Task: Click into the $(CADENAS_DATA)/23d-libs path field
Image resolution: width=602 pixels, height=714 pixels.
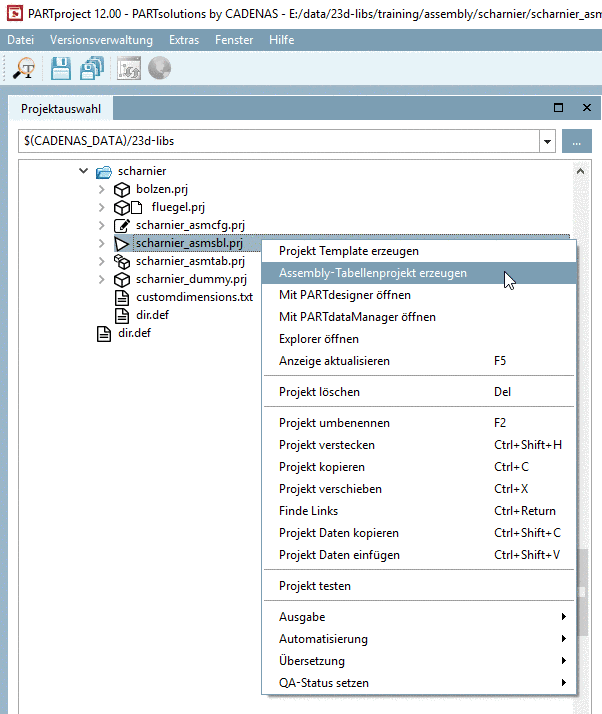Action: point(279,141)
